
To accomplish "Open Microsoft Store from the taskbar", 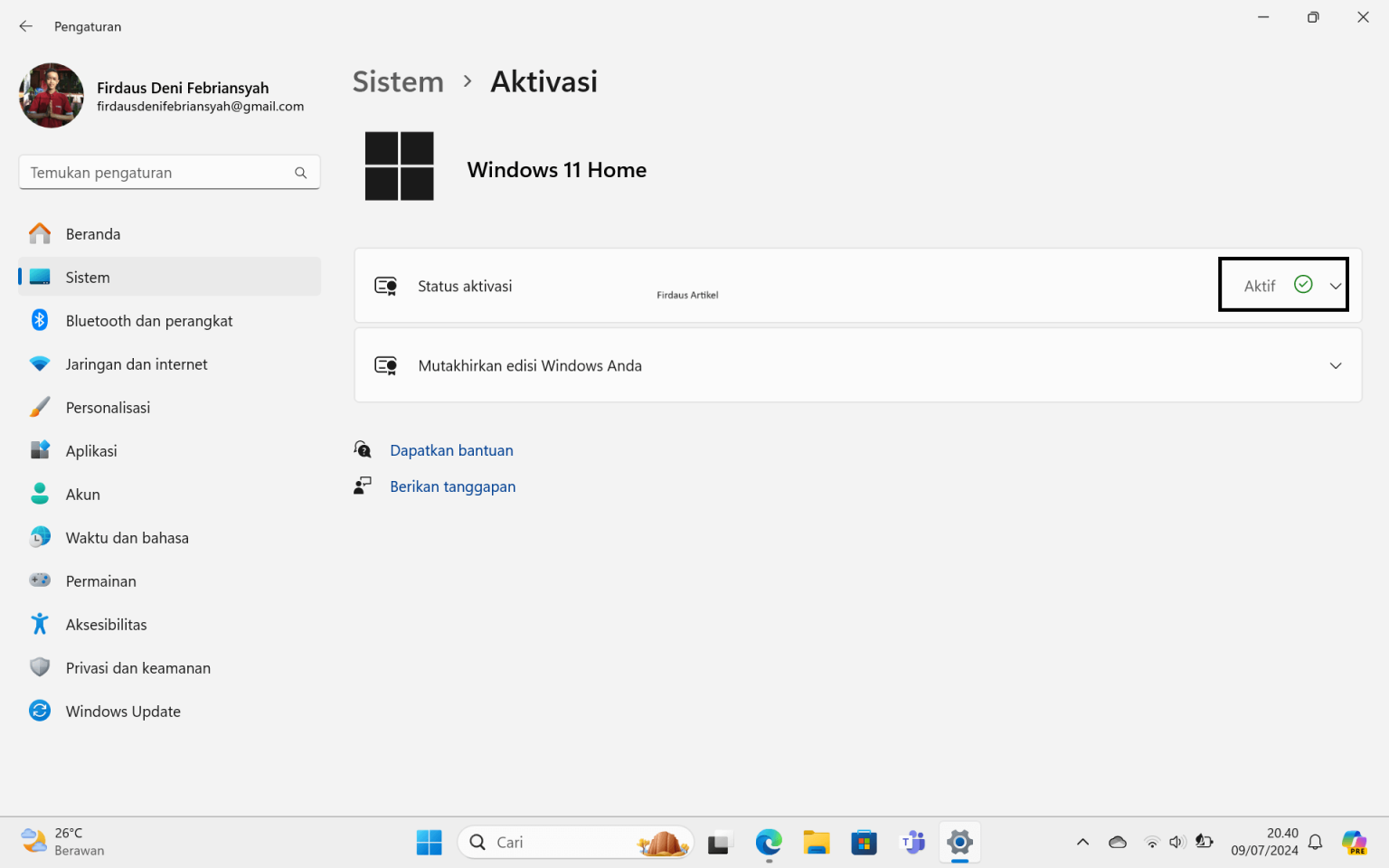I will (x=864, y=842).
